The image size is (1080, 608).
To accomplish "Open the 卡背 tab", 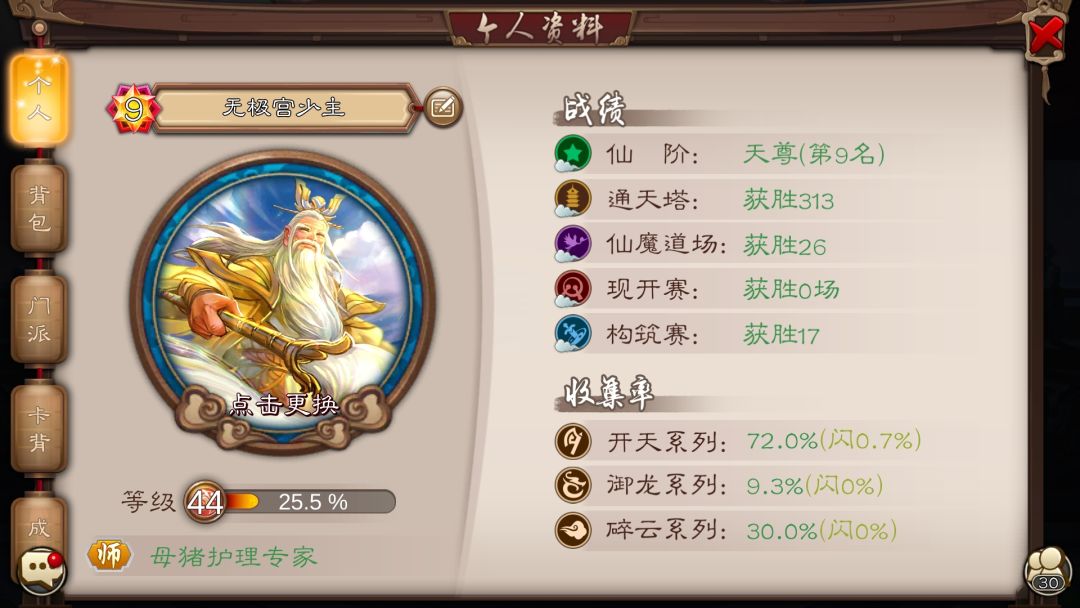I will coord(39,428).
